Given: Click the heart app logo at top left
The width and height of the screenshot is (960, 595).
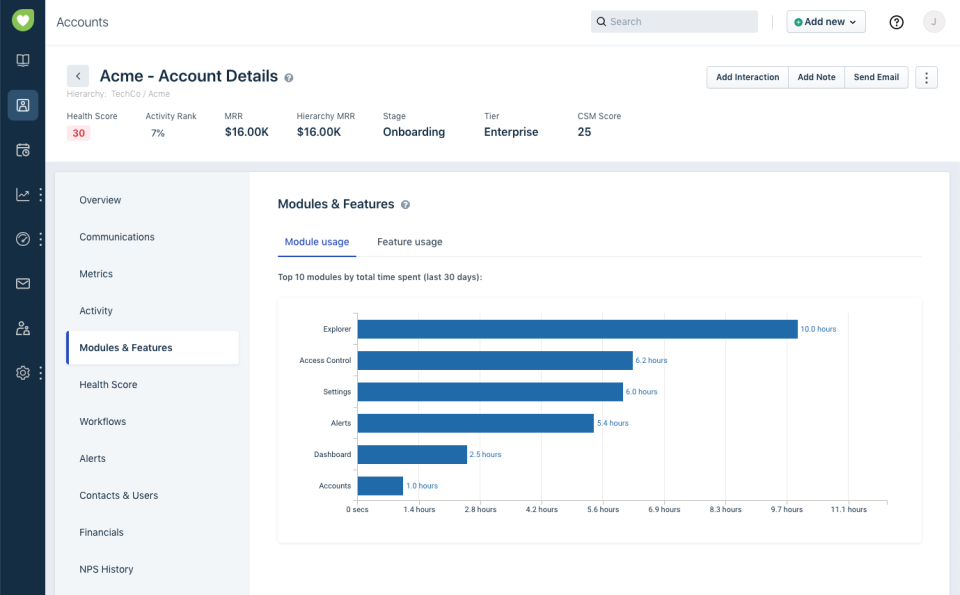Looking at the screenshot, I should pos(22,20).
